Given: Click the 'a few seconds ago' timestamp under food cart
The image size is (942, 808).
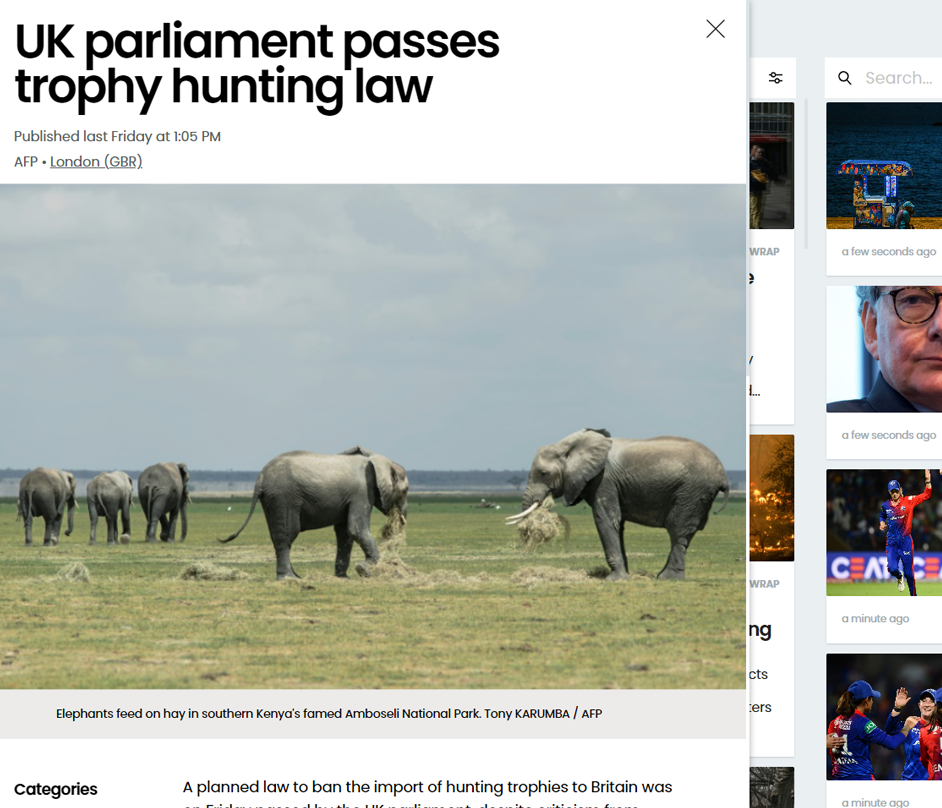Looking at the screenshot, I should click(x=888, y=252).
